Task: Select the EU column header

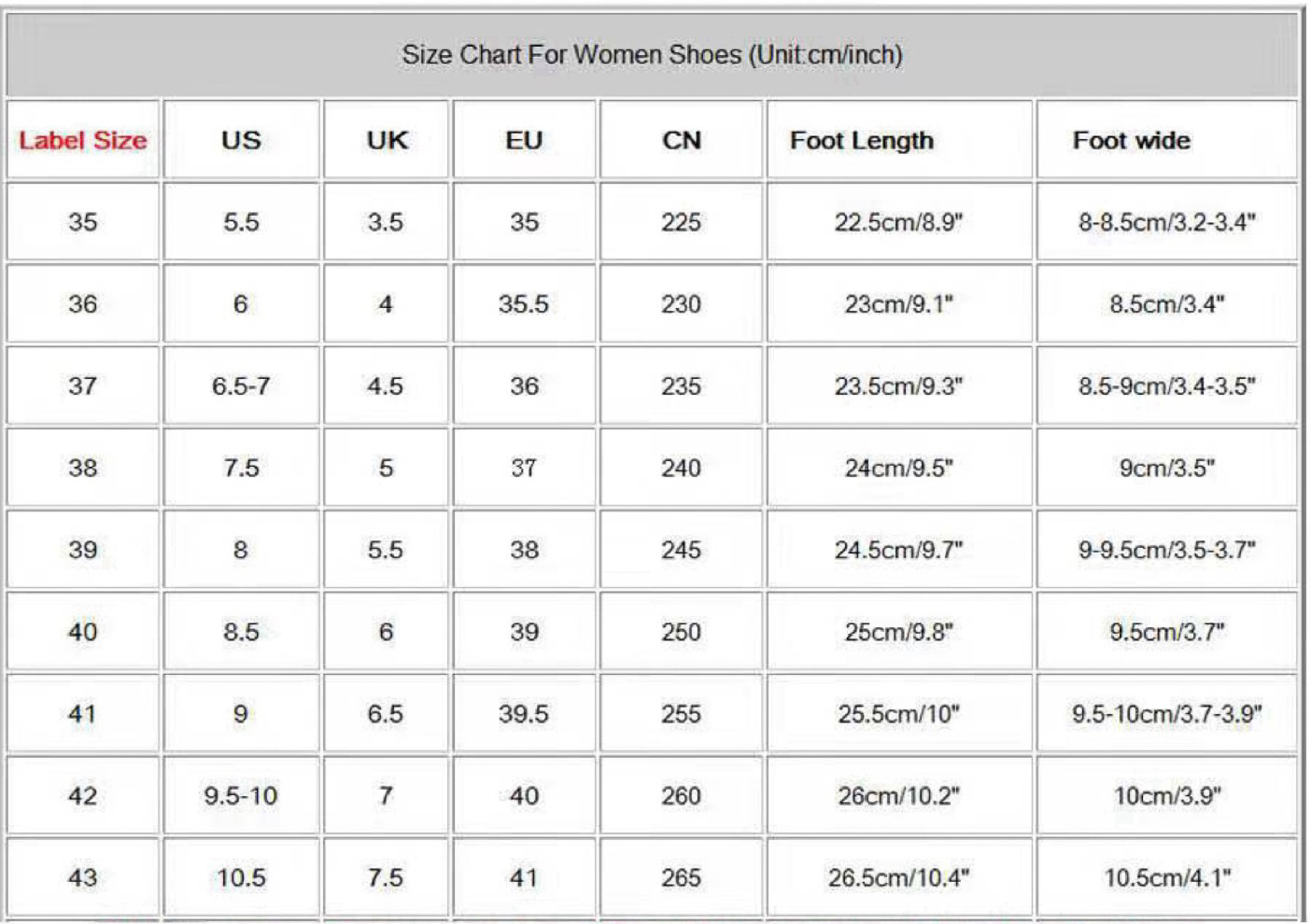Action: 524,141
